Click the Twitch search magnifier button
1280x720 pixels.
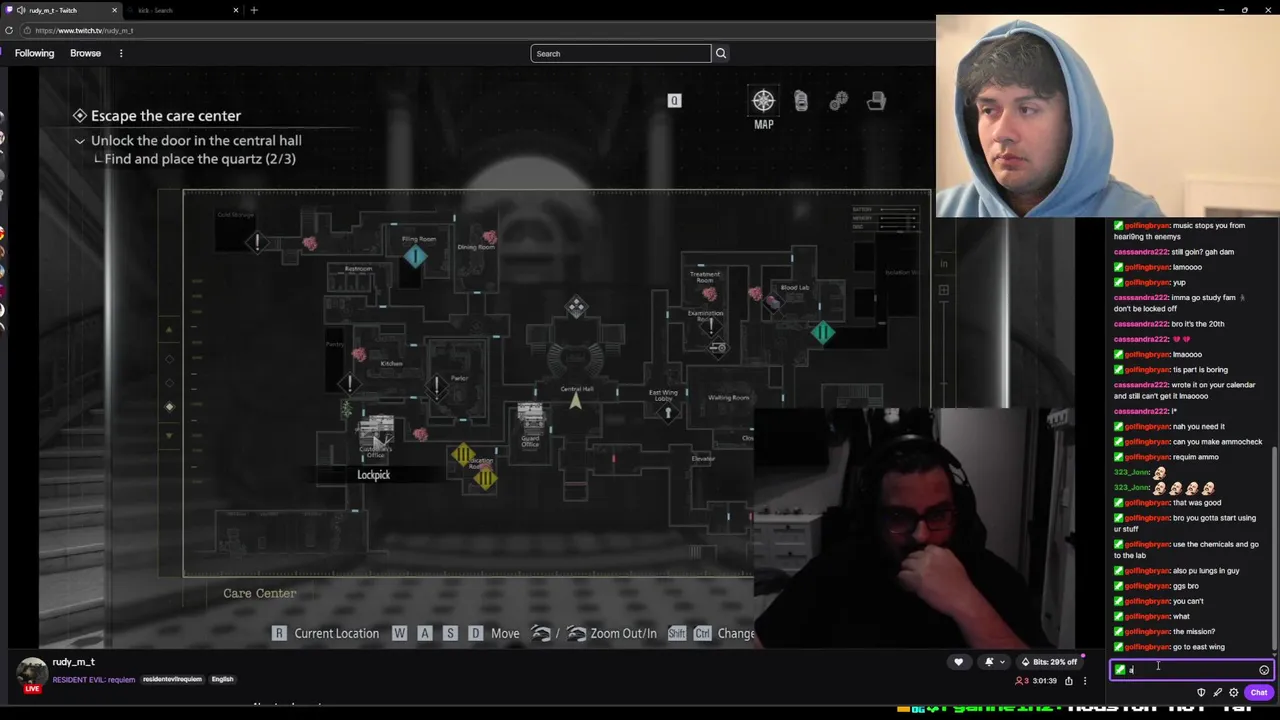click(x=721, y=53)
